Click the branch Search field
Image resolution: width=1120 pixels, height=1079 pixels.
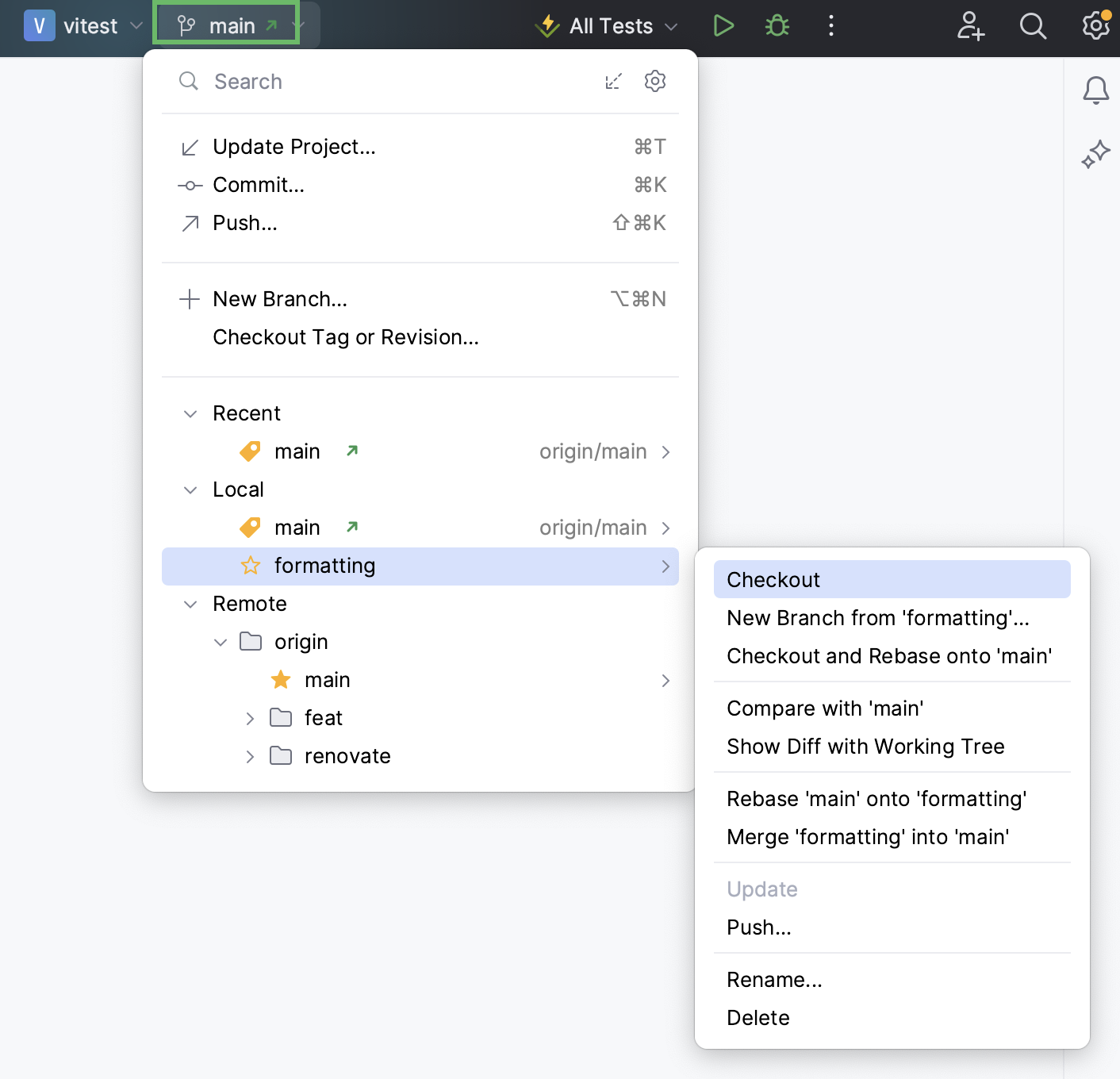click(x=317, y=81)
